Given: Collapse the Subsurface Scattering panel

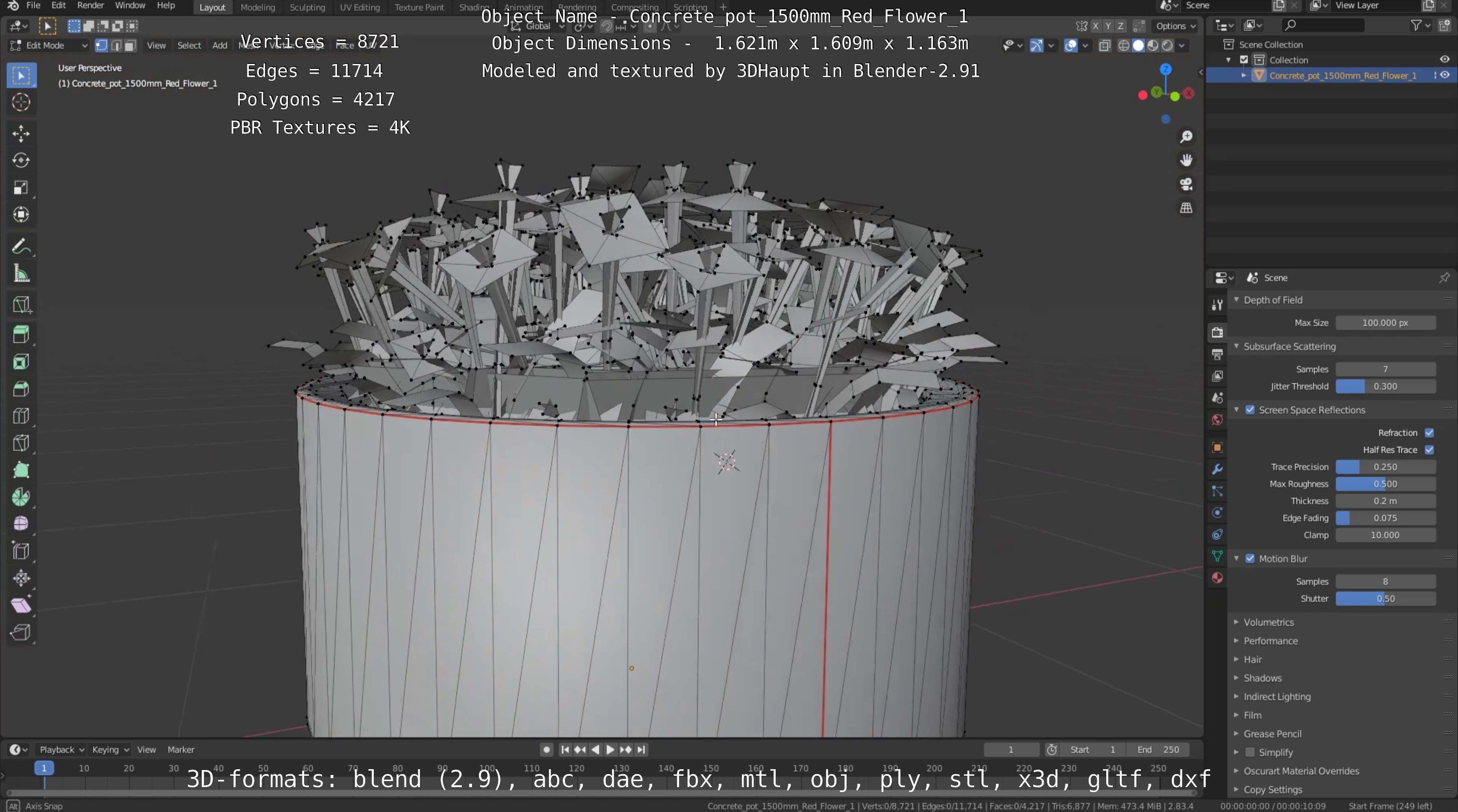Looking at the screenshot, I should [1237, 346].
